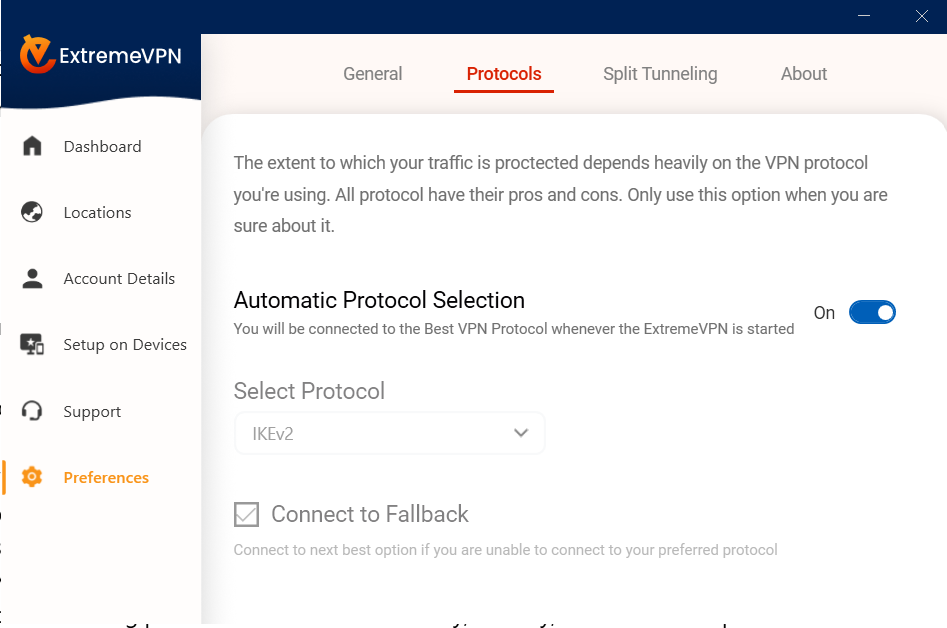Image resolution: width=947 pixels, height=628 pixels.
Task: Minimize the ExtremeVPN window
Action: pyautogui.click(x=865, y=16)
